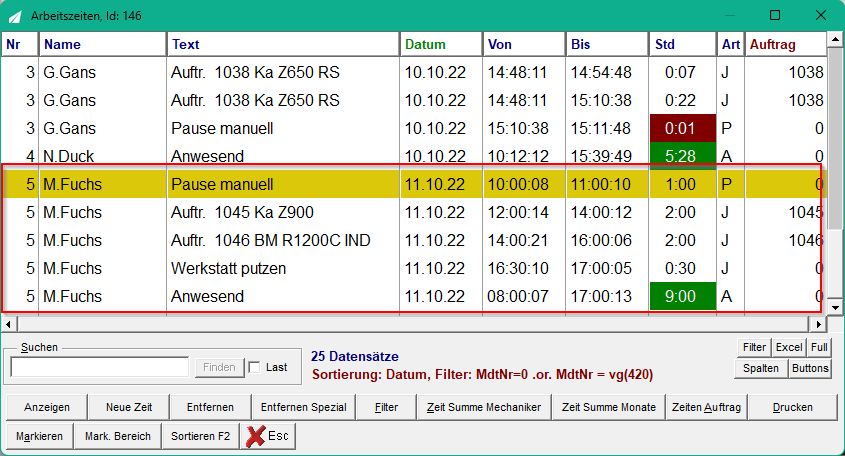Select N.Duck Anwesend row
The height and width of the screenshot is (456, 845).
pos(414,156)
